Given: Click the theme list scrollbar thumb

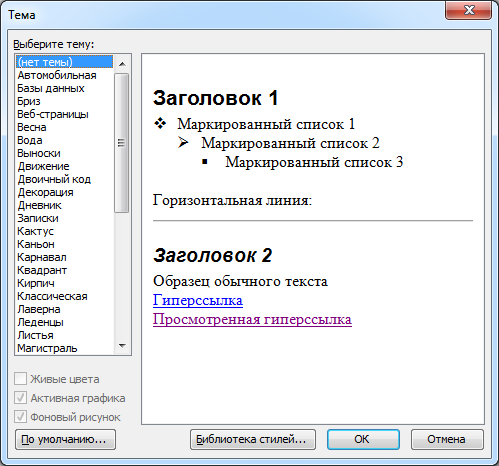Looking at the screenshot, I should [x=122, y=143].
